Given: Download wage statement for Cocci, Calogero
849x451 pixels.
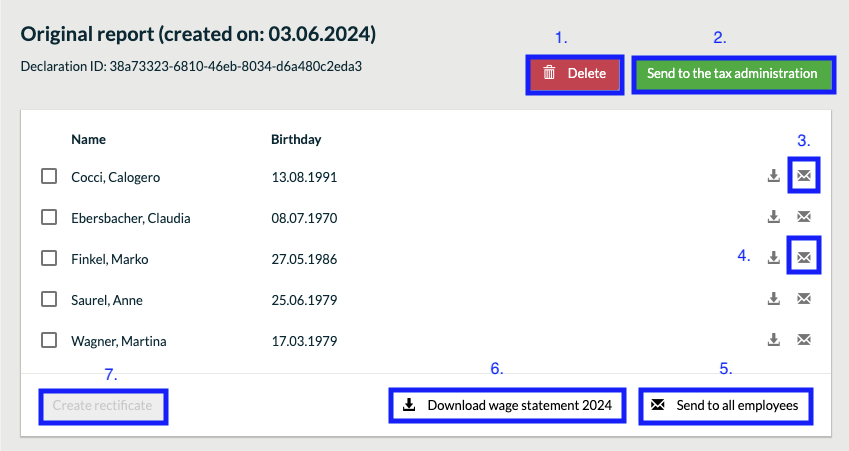Looking at the screenshot, I should tap(774, 175).
